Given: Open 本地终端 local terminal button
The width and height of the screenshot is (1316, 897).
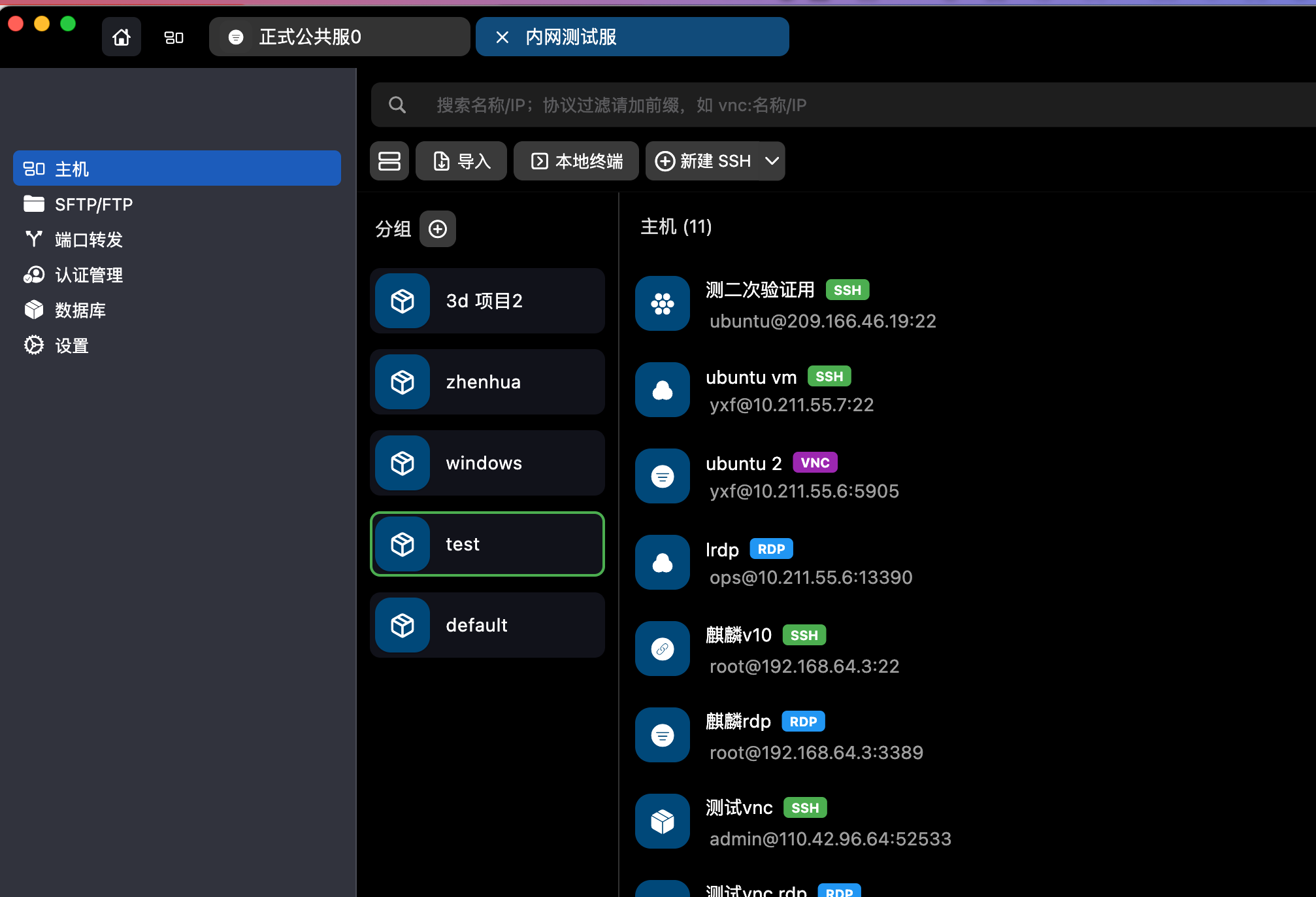Looking at the screenshot, I should 576,161.
